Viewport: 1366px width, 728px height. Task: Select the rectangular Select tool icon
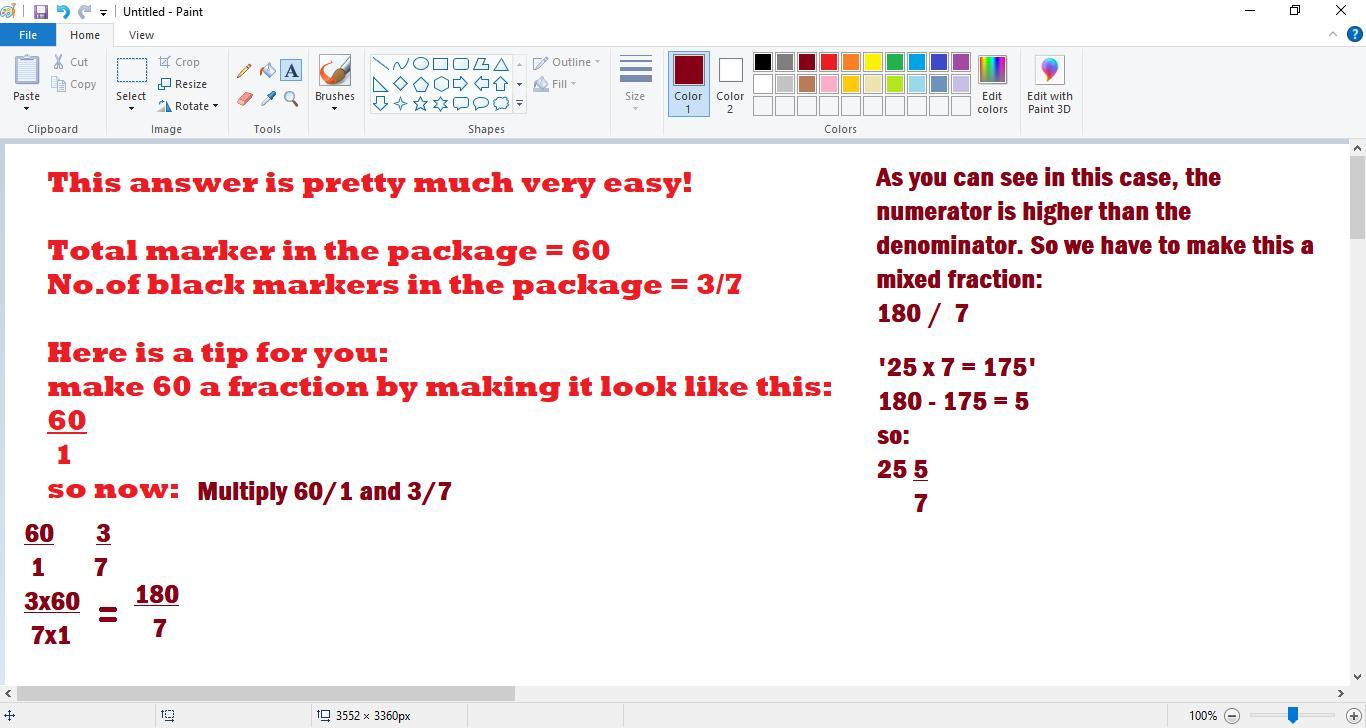click(131, 71)
